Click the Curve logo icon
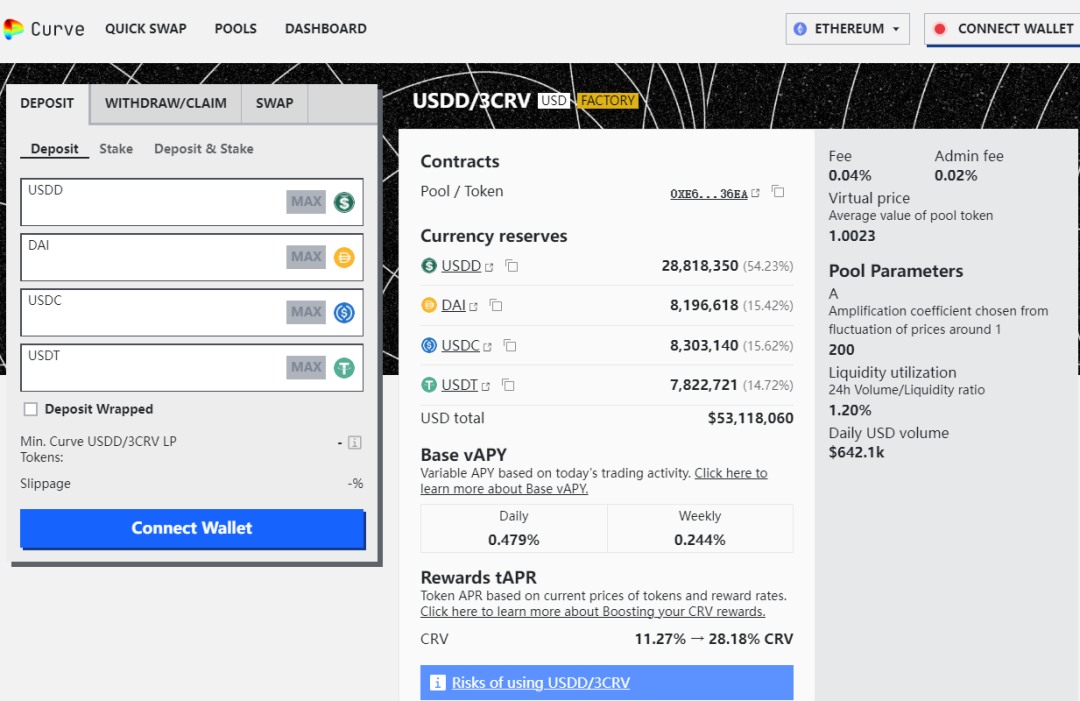Image resolution: width=1080 pixels, height=701 pixels. 14,29
